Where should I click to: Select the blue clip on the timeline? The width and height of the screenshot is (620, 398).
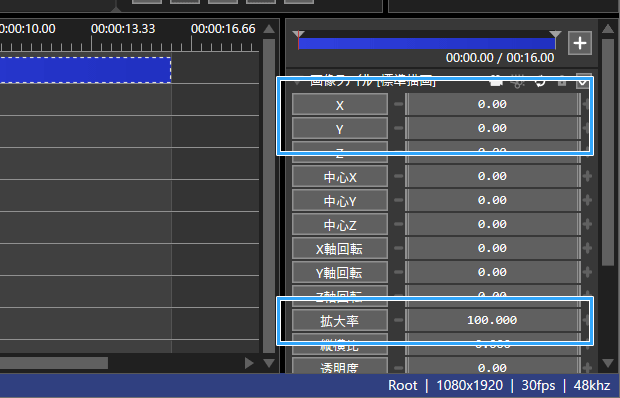[x=85, y=70]
